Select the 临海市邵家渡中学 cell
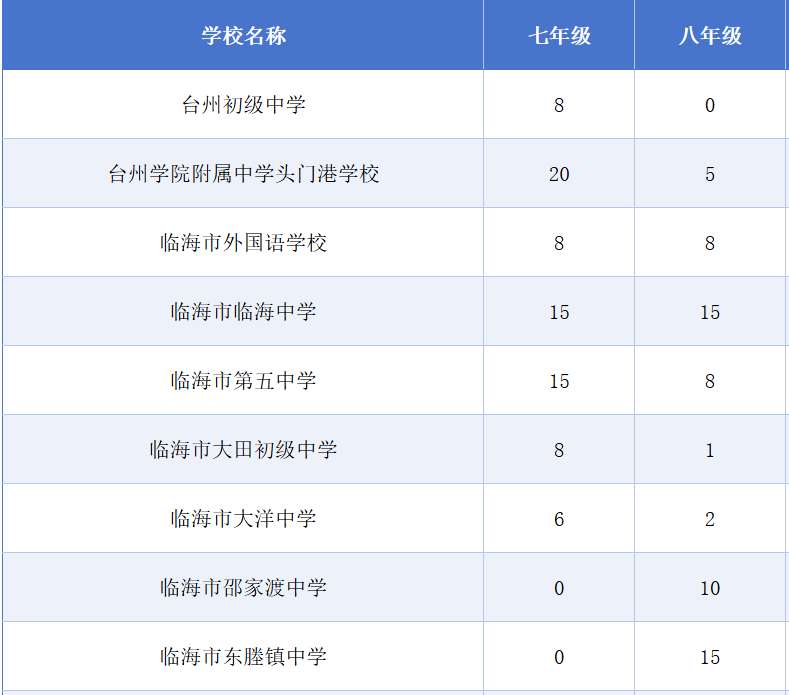This screenshot has height=695, width=789. [243, 587]
